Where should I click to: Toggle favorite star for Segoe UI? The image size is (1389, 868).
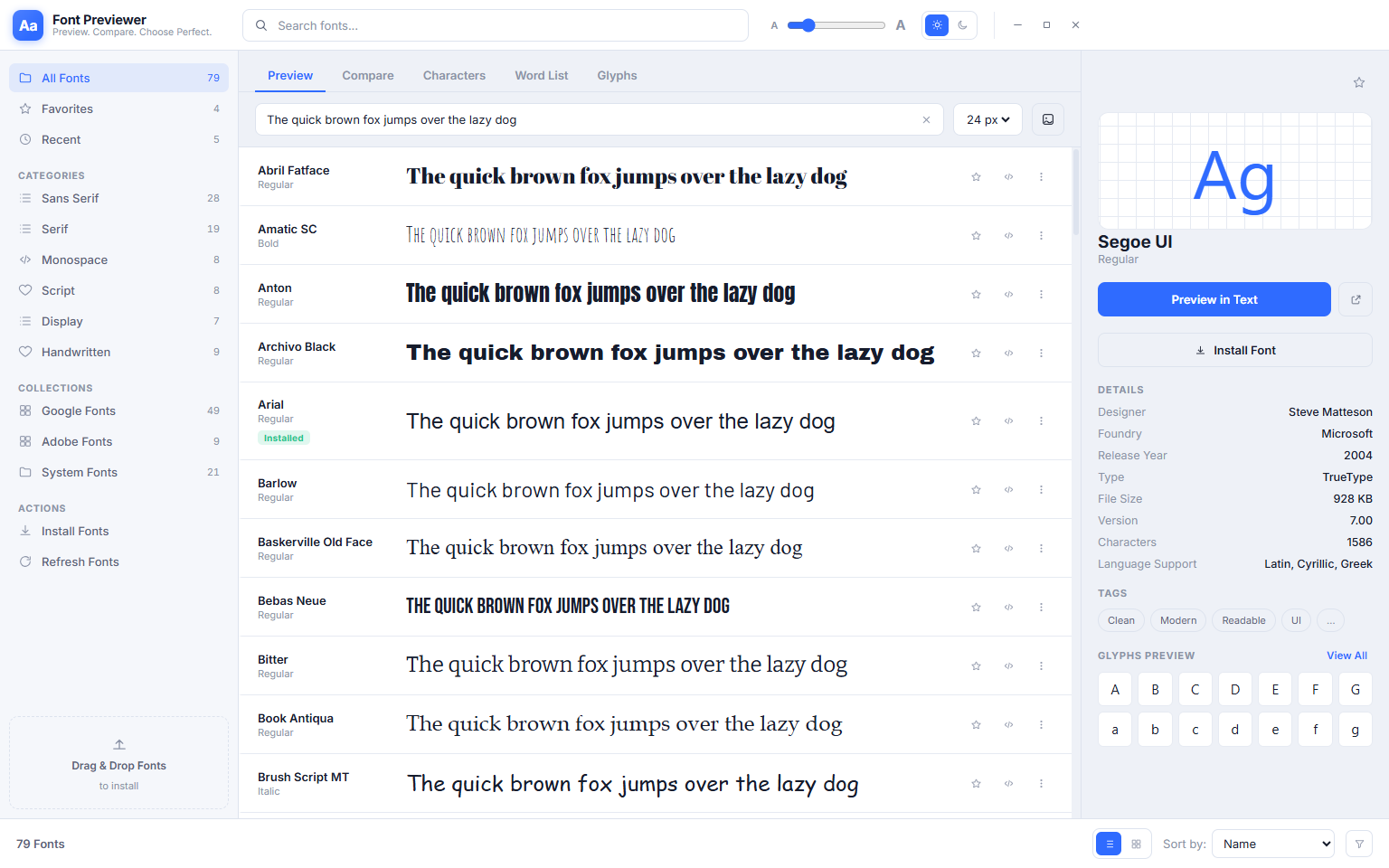pyautogui.click(x=1358, y=82)
